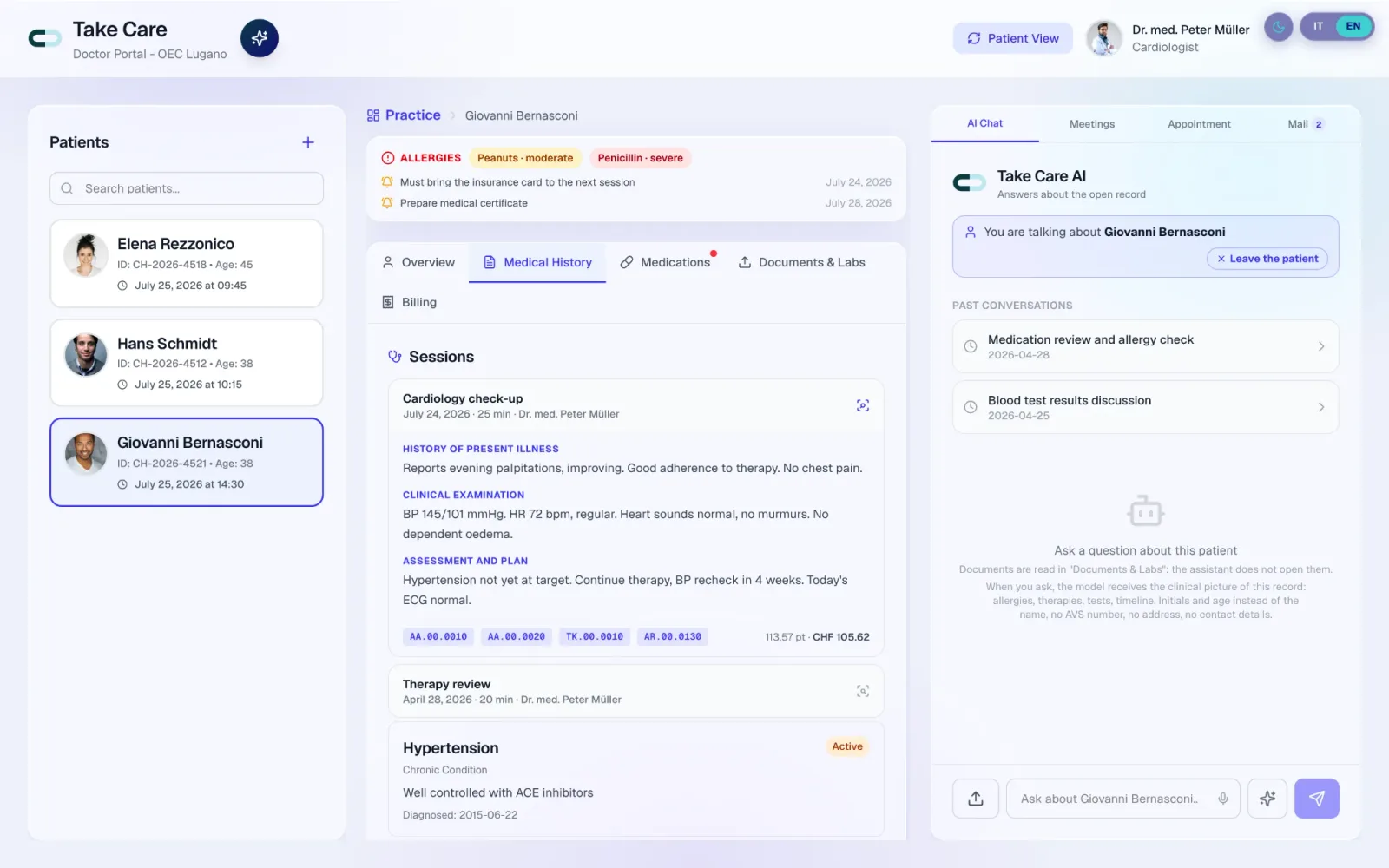1389x868 pixels.
Task: Open Blood test results discussion conversation
Action: coord(1146,407)
